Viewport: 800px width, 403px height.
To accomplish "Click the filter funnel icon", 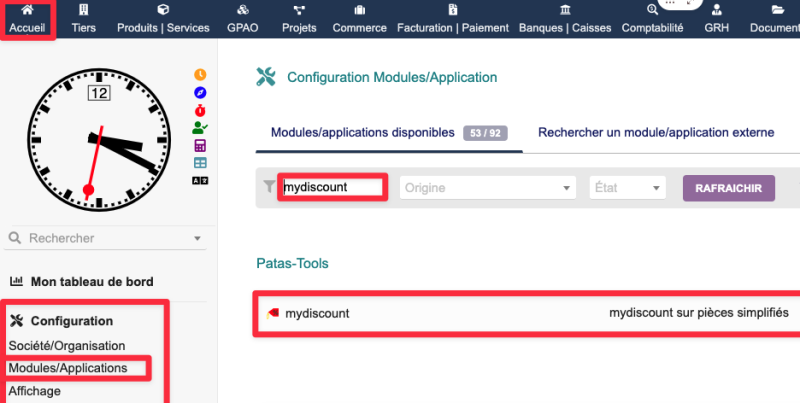I will (x=268, y=187).
